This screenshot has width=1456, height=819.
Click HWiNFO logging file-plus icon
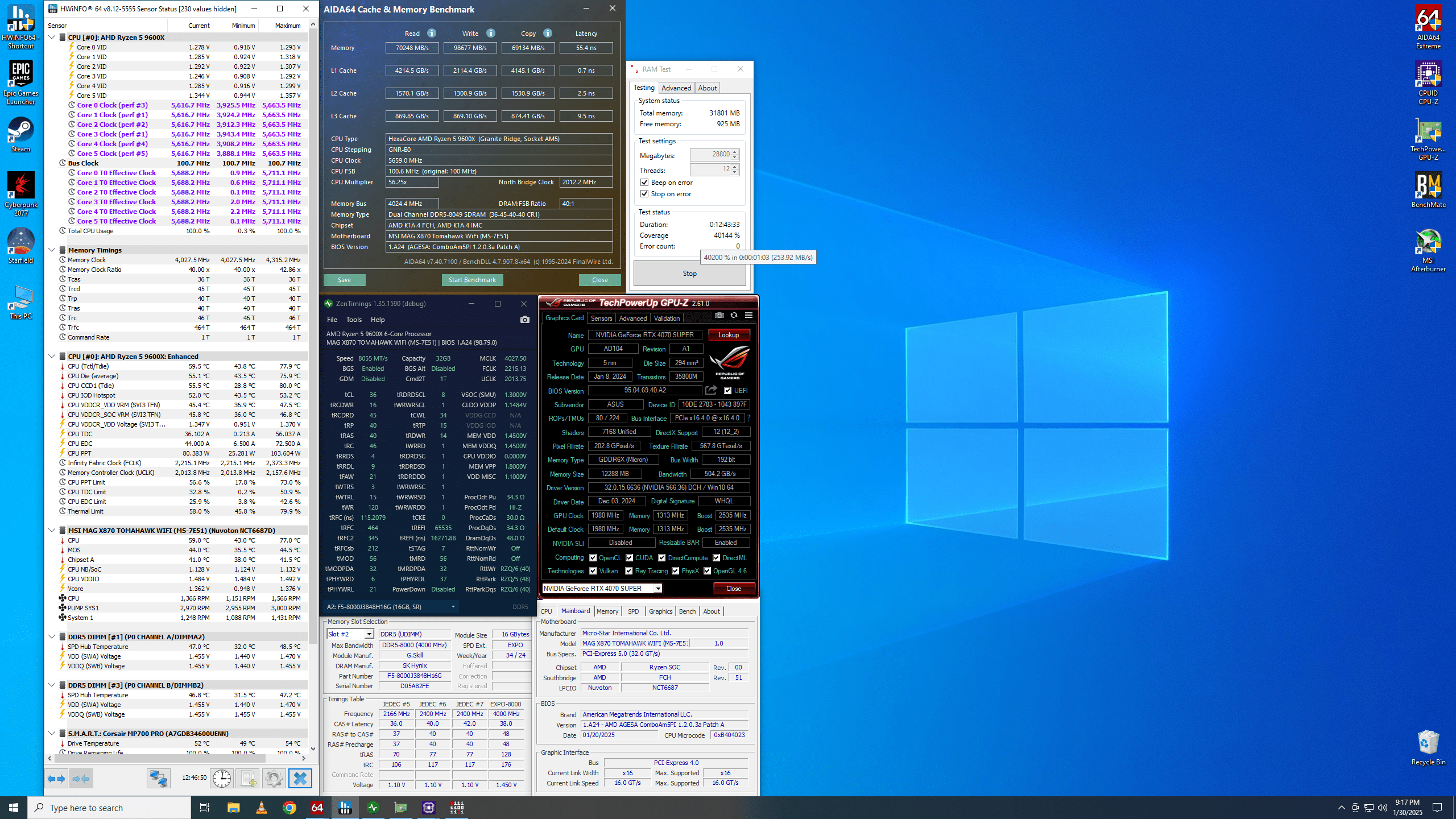[247, 778]
